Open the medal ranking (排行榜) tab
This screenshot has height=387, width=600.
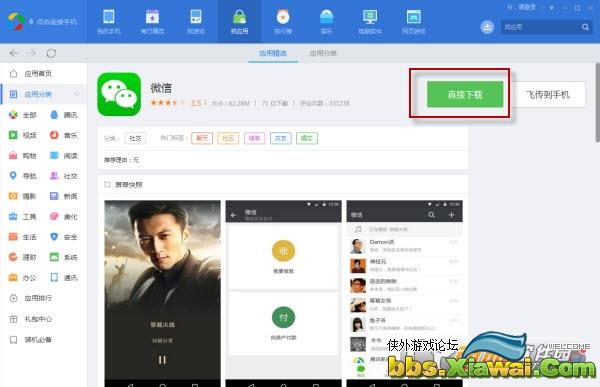pyautogui.click(x=283, y=22)
